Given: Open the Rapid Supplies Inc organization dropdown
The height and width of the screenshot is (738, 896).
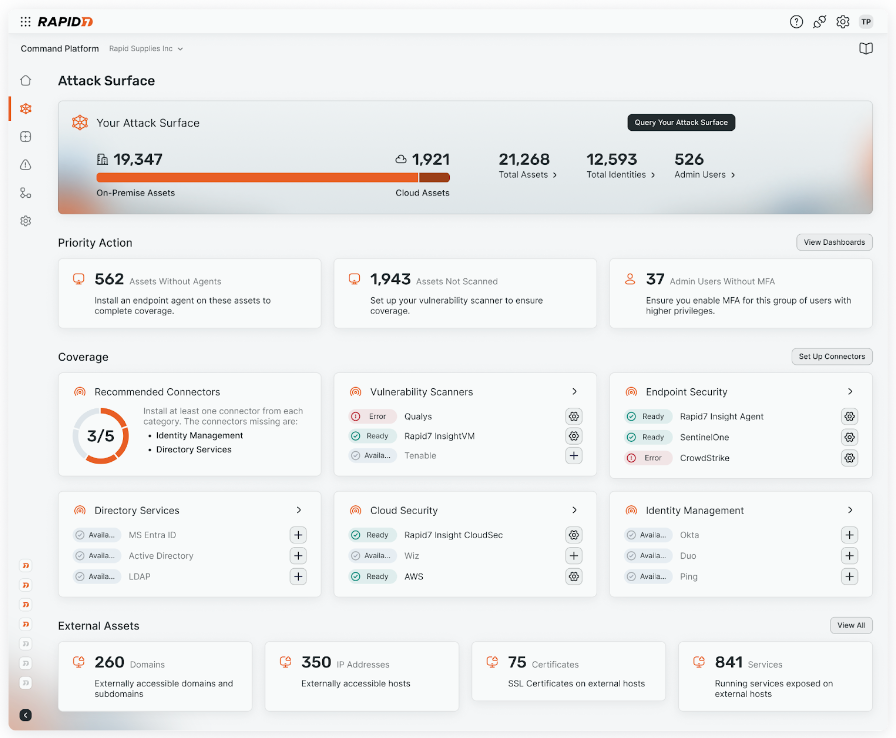Looking at the screenshot, I should click(146, 49).
